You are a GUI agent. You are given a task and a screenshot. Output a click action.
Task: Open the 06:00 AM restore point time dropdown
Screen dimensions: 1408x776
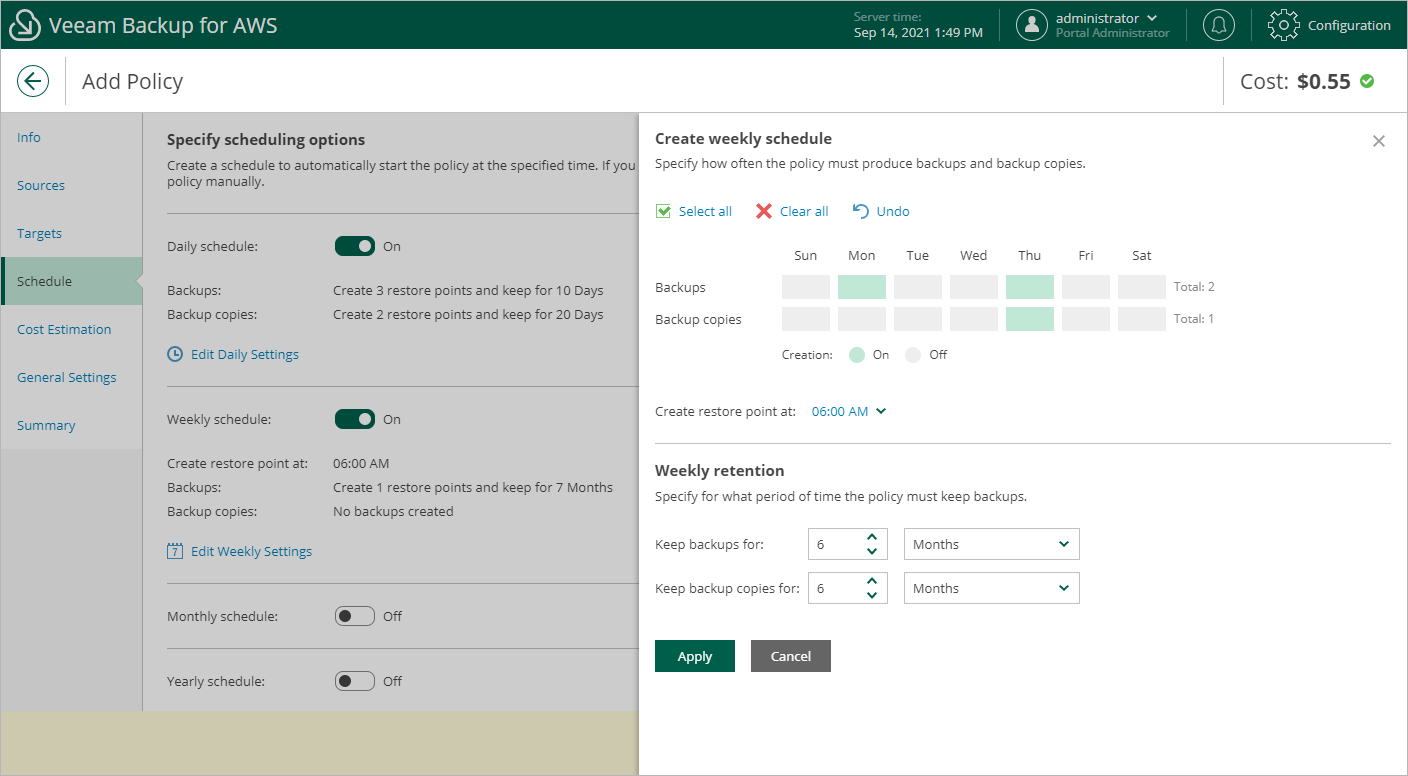(849, 411)
